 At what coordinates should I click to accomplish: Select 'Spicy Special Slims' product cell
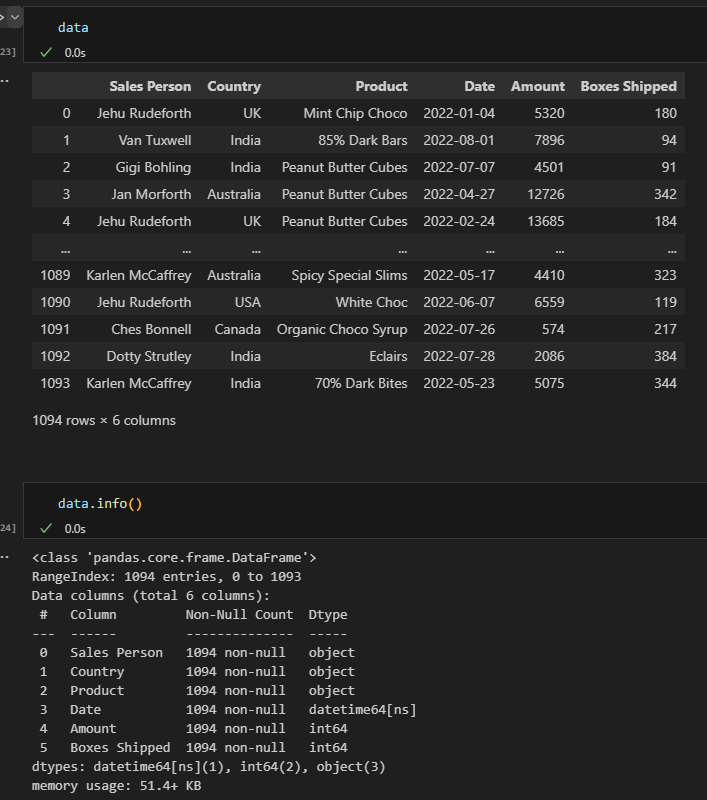pos(349,276)
